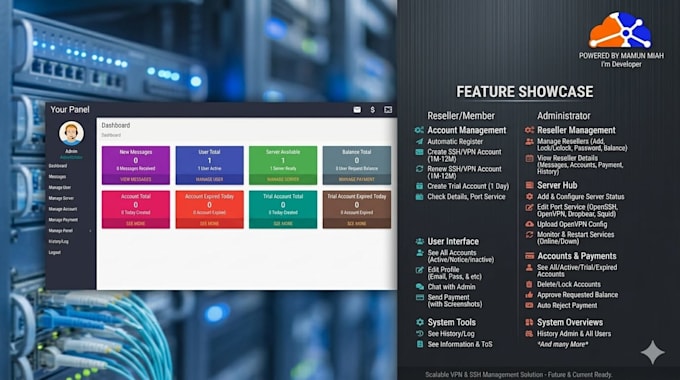This screenshot has width=680, height=380.
Task: Click the gears icon beside Account Management
Action: click(419, 130)
